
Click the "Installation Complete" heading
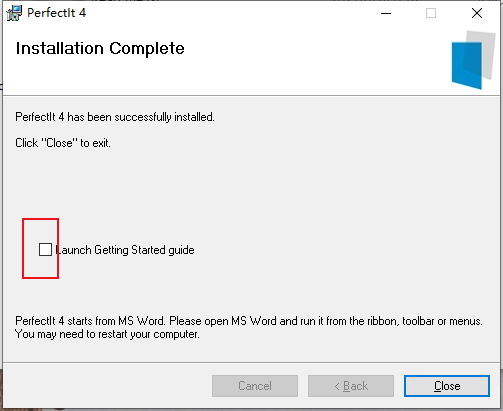100,49
